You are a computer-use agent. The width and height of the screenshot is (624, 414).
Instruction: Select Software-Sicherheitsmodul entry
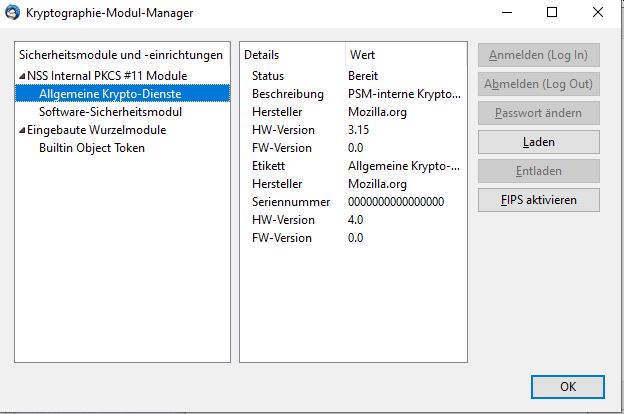point(110,112)
